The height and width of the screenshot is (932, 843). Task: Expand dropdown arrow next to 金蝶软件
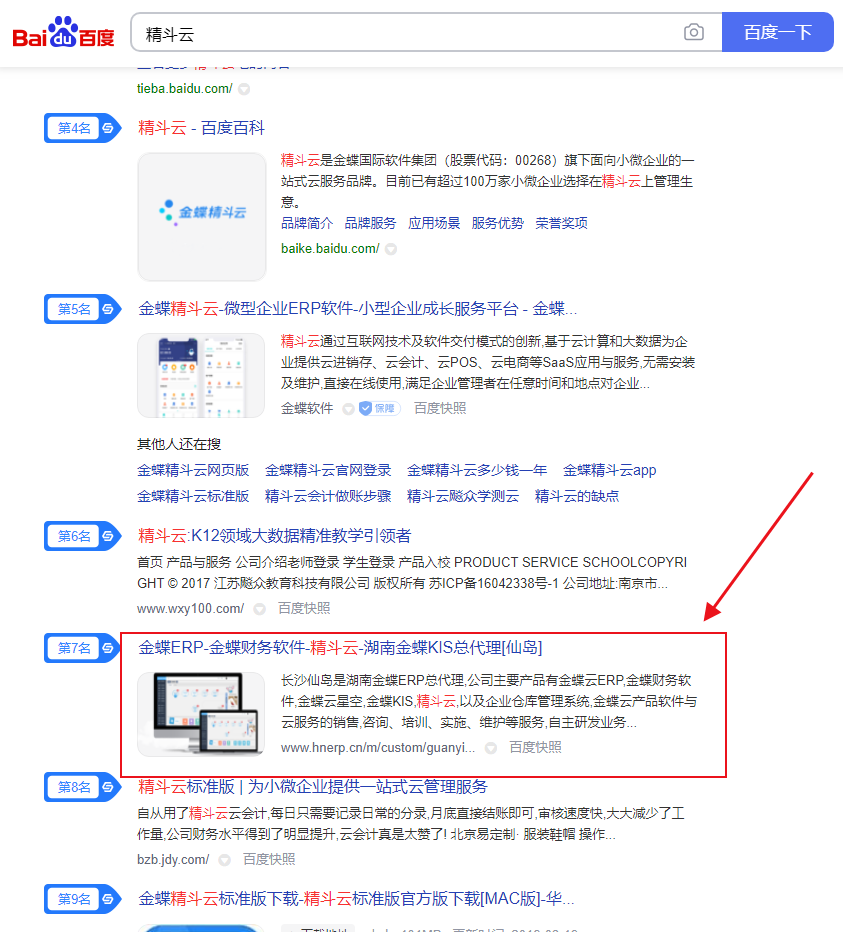[x=349, y=409]
